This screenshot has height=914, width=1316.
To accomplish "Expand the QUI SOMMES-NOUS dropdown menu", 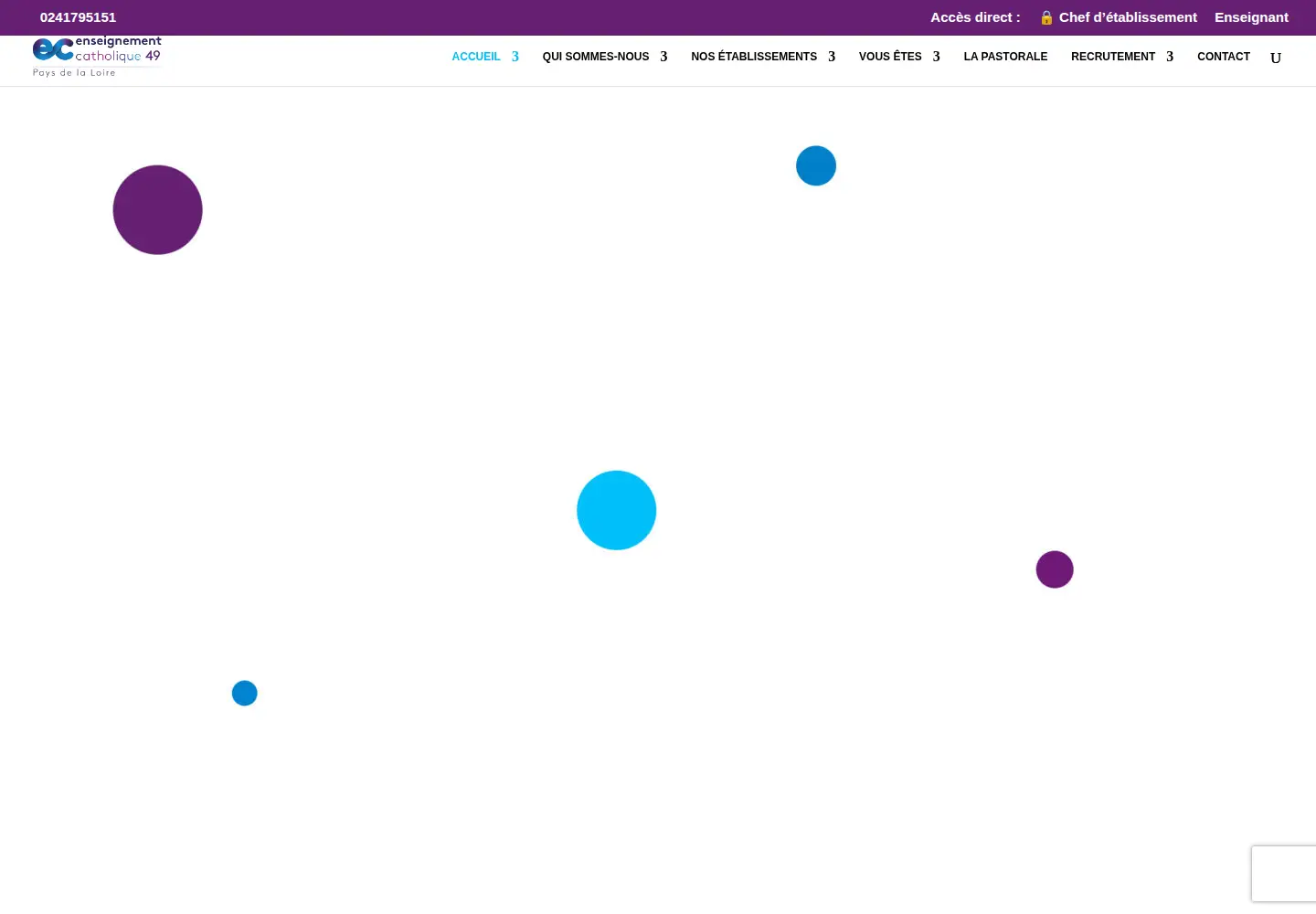I will point(605,57).
